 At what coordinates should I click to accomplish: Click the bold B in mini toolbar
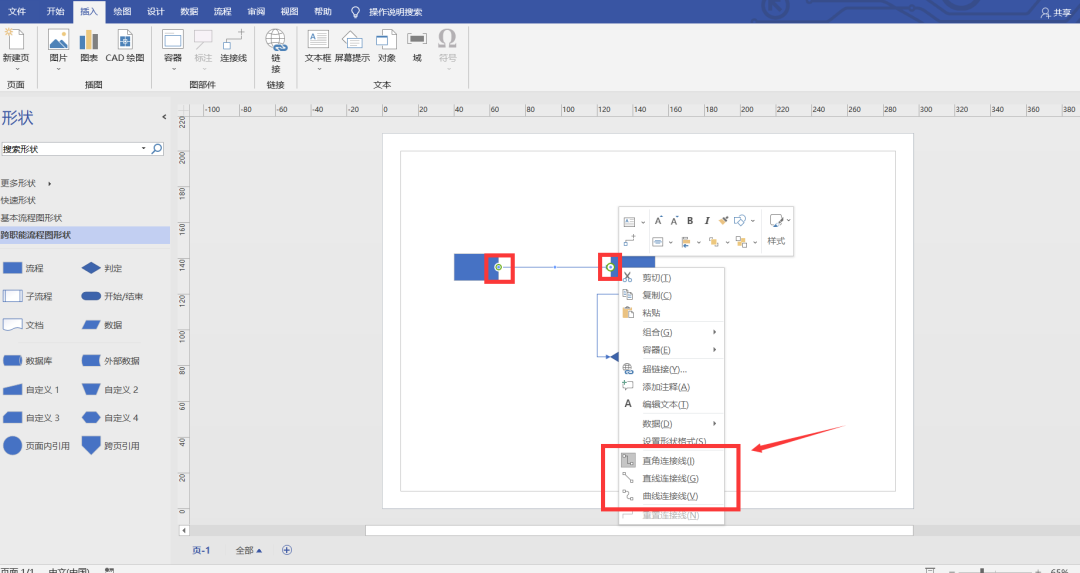[690, 221]
